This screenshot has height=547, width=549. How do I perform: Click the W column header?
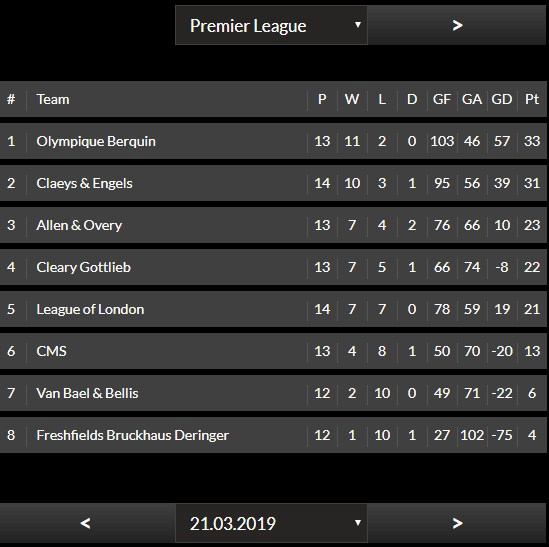[x=352, y=99]
